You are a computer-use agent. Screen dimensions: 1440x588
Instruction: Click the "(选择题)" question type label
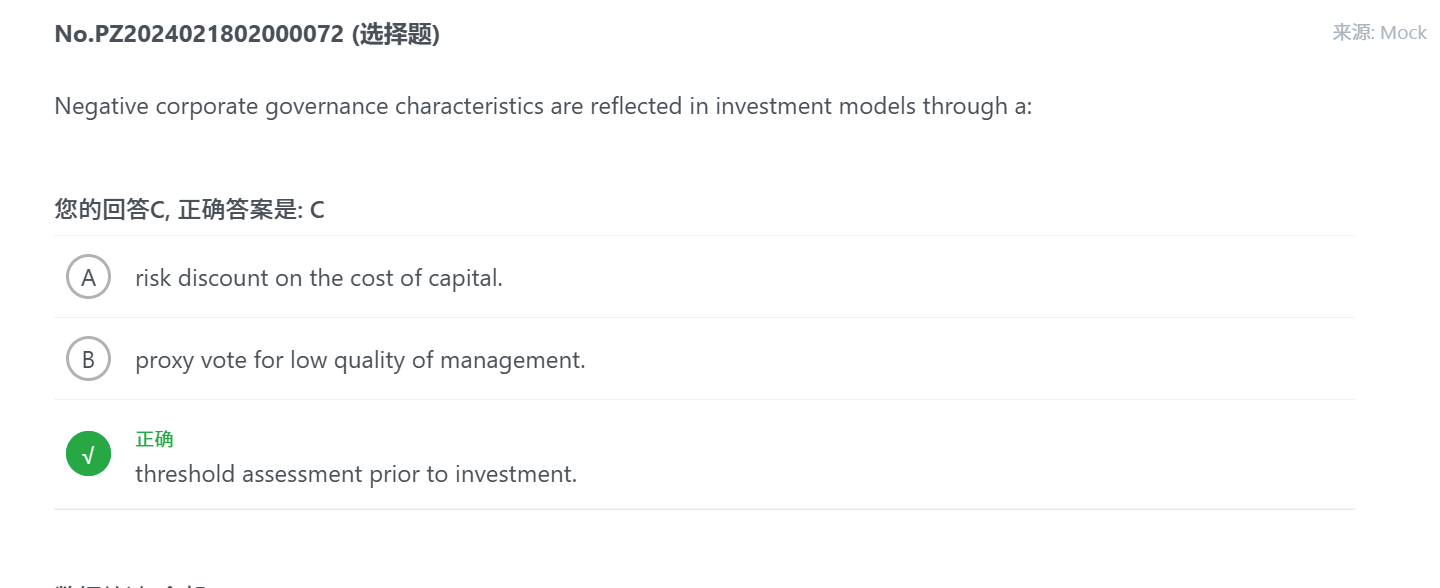(x=396, y=34)
